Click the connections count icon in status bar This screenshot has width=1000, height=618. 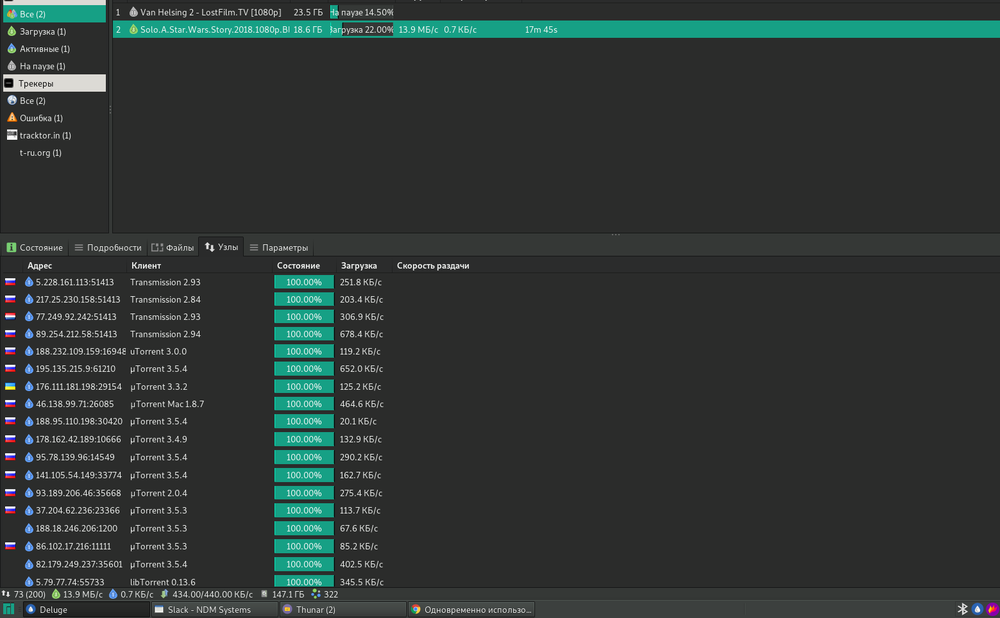coord(6,594)
